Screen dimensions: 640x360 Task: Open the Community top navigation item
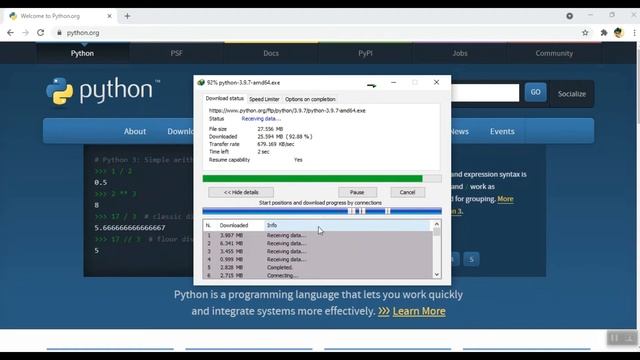[x=554, y=53]
